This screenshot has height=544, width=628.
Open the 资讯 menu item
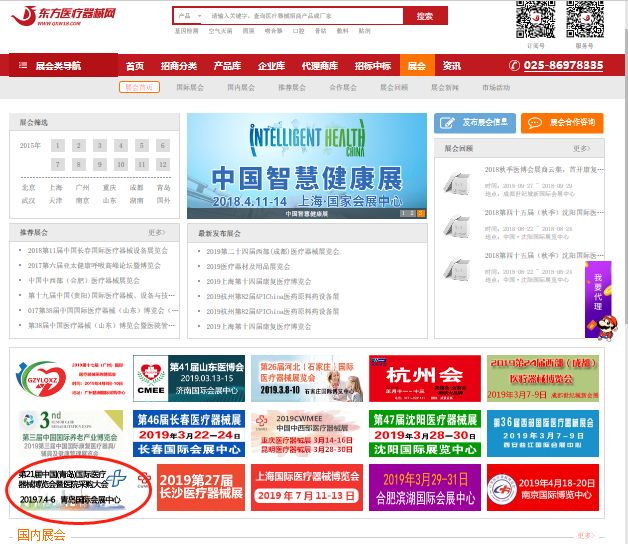click(451, 66)
